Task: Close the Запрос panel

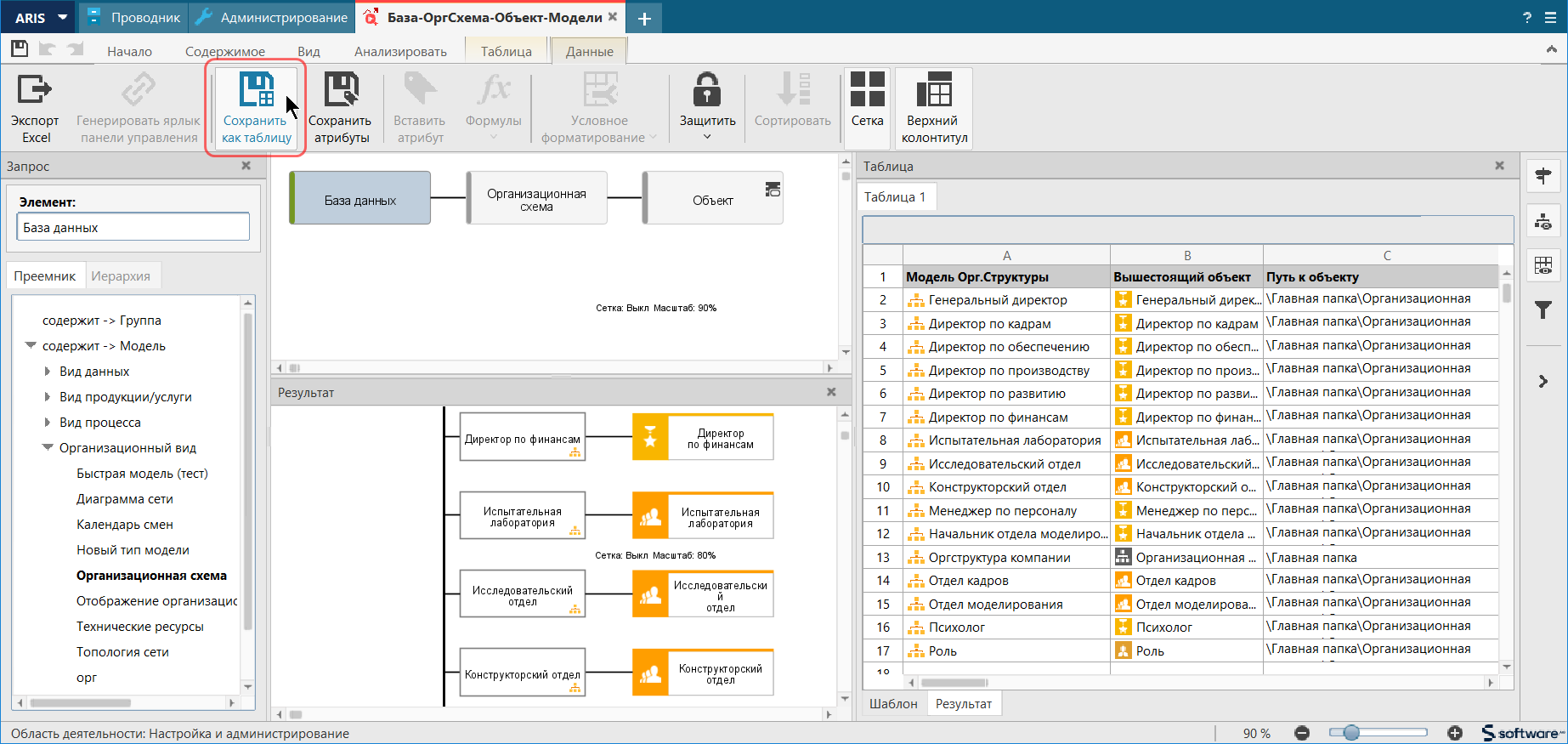Action: click(x=246, y=166)
